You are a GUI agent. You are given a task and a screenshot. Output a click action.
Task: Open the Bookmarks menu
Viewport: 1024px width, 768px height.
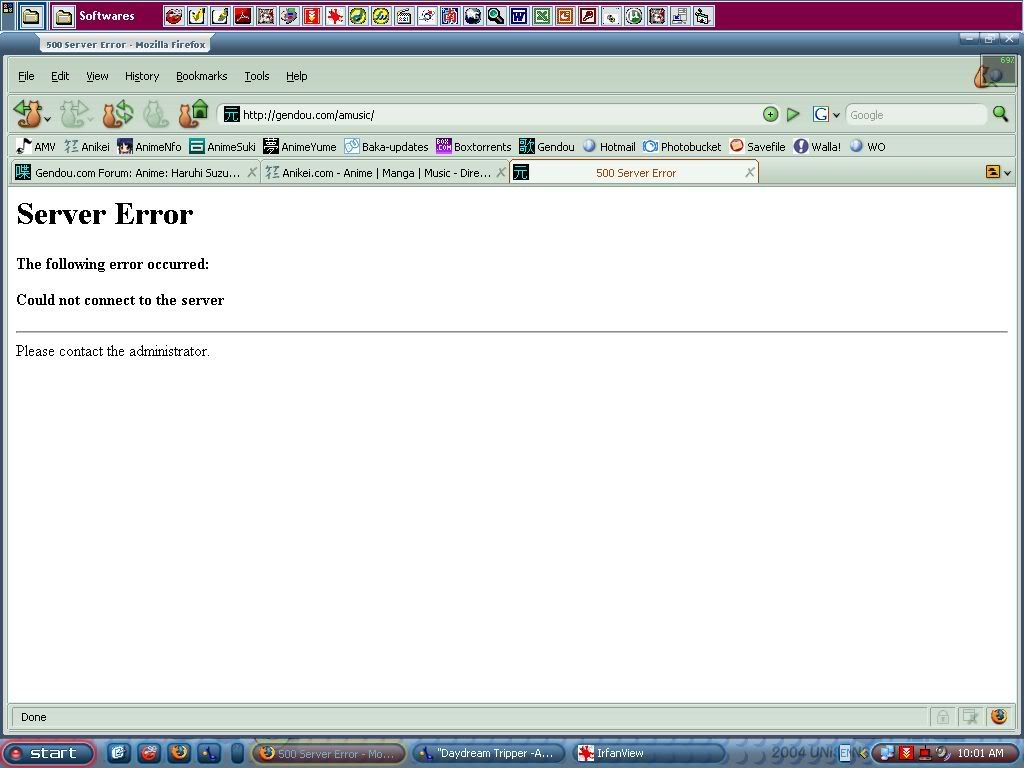201,76
